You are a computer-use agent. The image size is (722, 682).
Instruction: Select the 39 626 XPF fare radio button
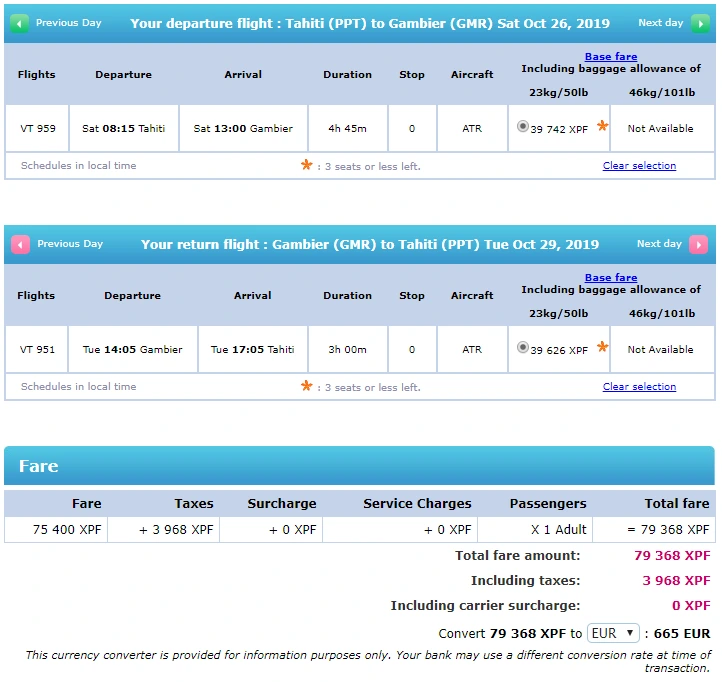523,347
